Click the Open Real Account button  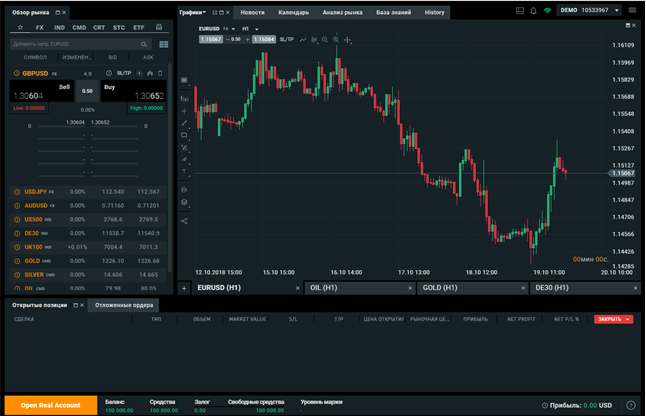click(49, 405)
